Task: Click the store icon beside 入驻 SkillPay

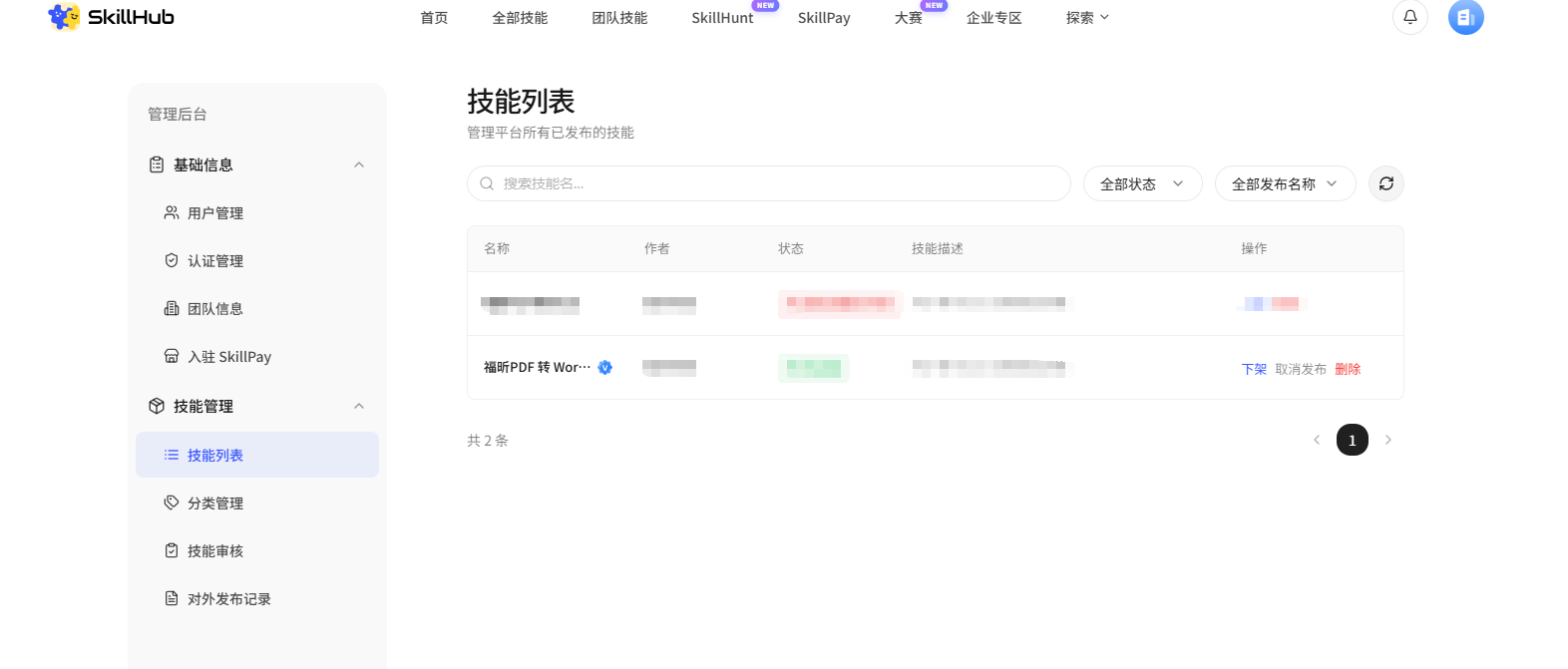Action: pyautogui.click(x=172, y=356)
